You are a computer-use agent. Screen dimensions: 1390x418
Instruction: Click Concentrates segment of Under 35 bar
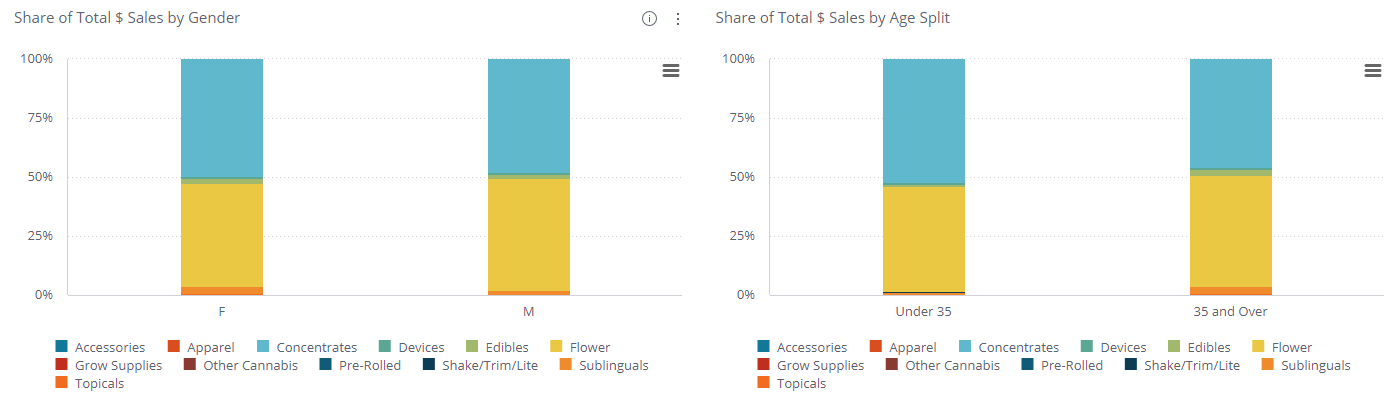point(924,120)
